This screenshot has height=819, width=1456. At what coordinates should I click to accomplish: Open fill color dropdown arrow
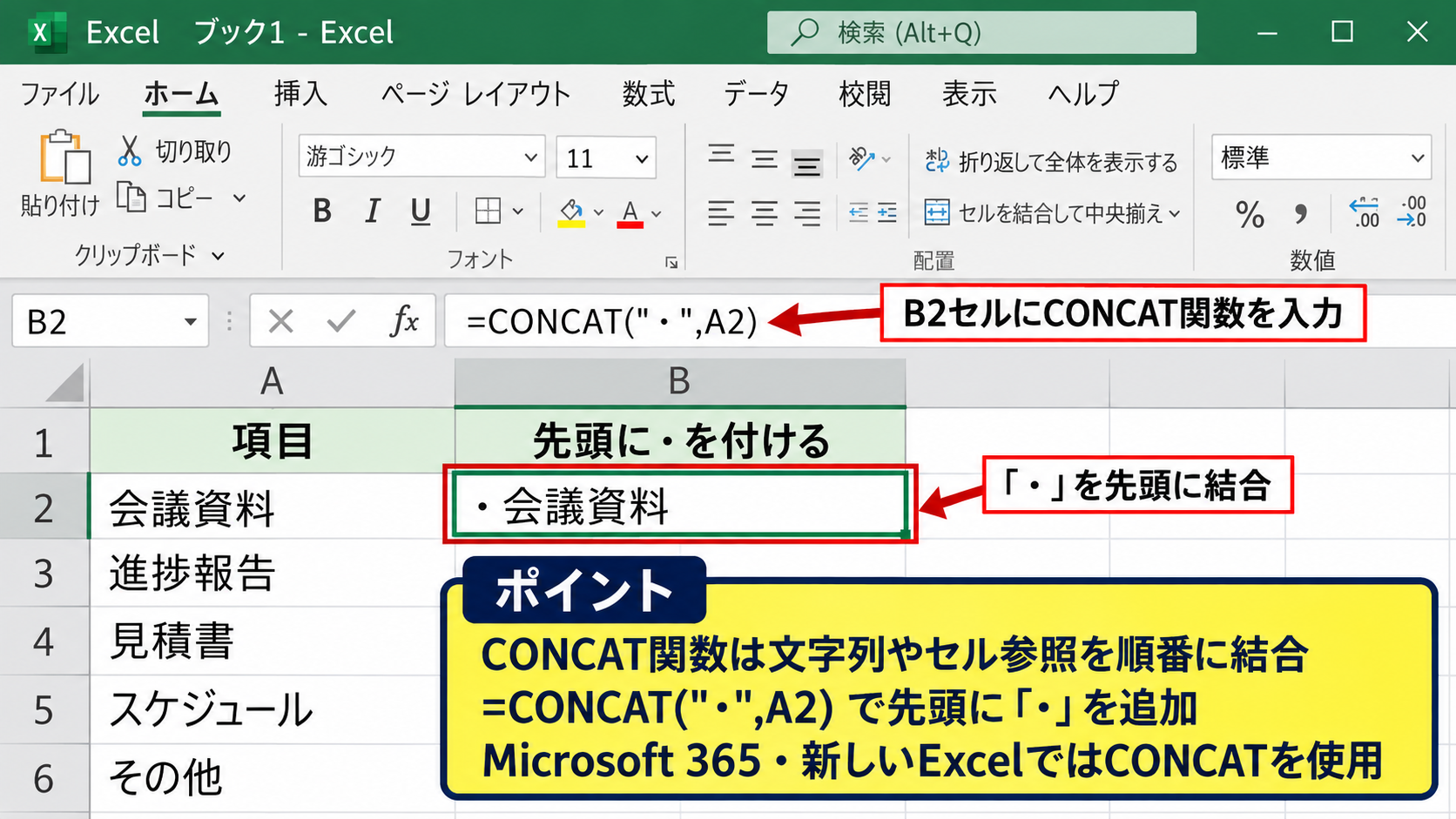598,212
